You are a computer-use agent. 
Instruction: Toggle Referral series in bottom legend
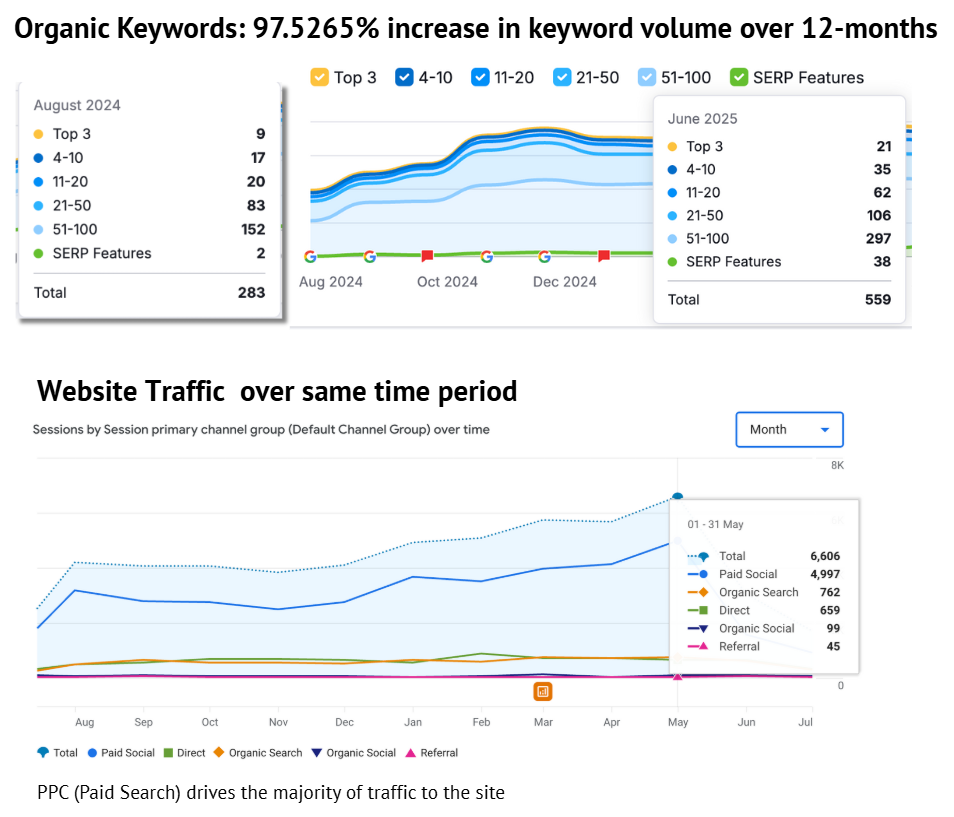pos(431,753)
